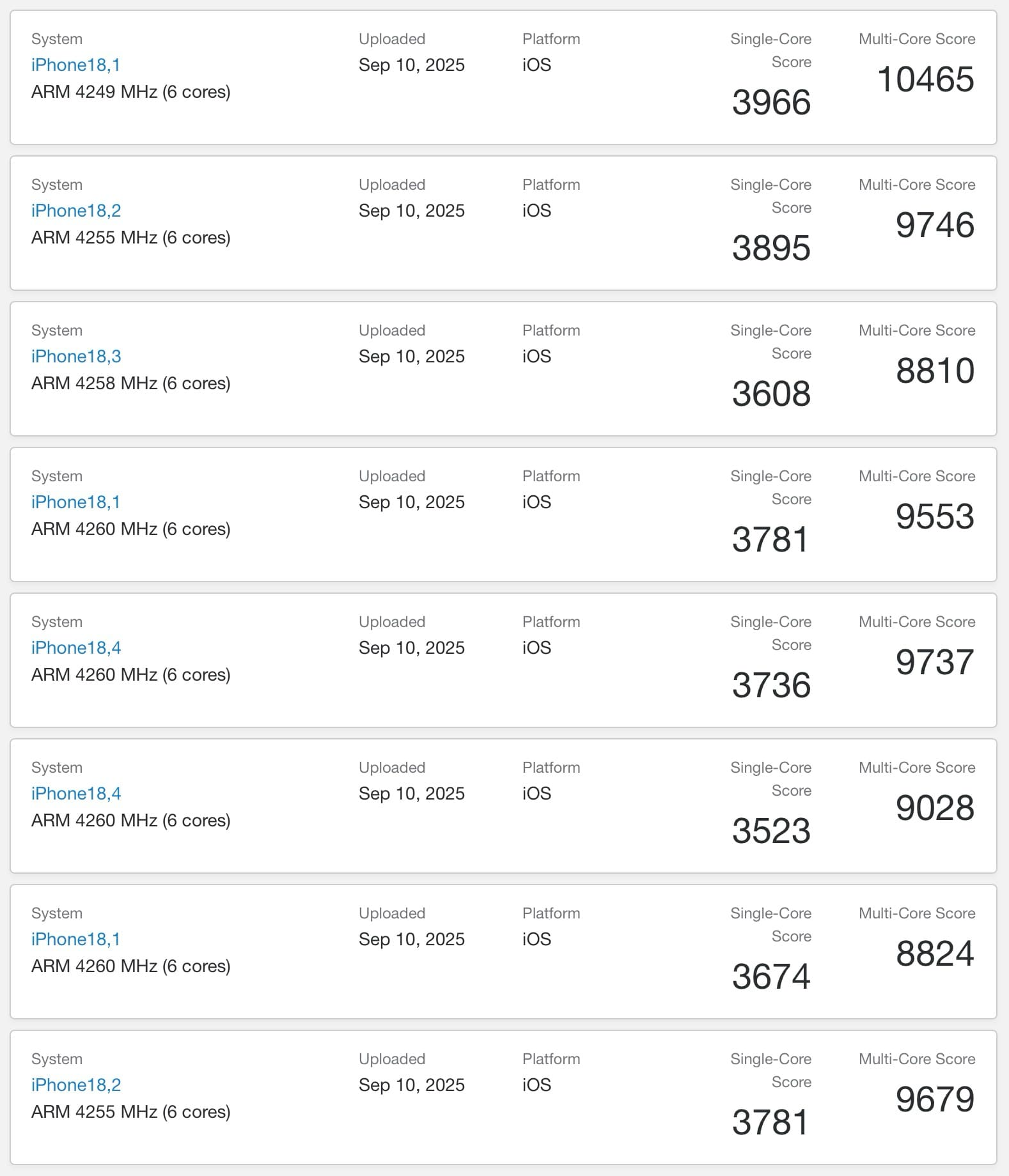The width and height of the screenshot is (1009, 1176).
Task: Open iPhone18,1 result with 9553 multi-core
Action: pyautogui.click(x=75, y=502)
